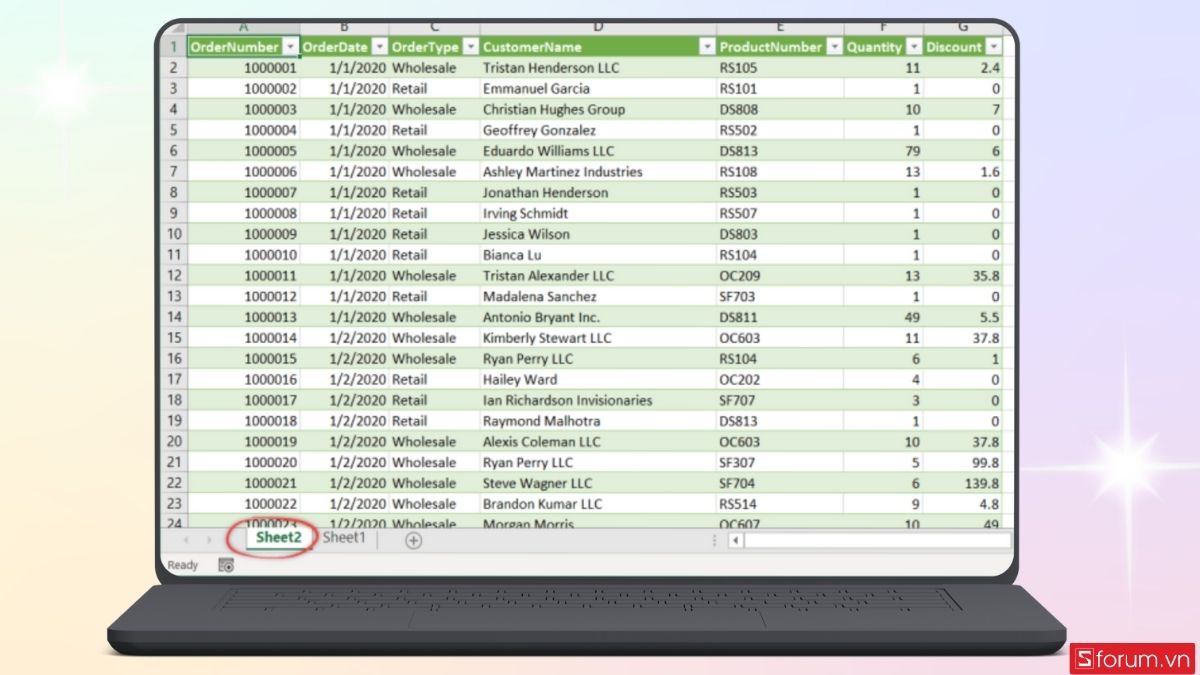This screenshot has height=675, width=1200.
Task: Select the Madalena Sanchez cell
Action: (598, 296)
